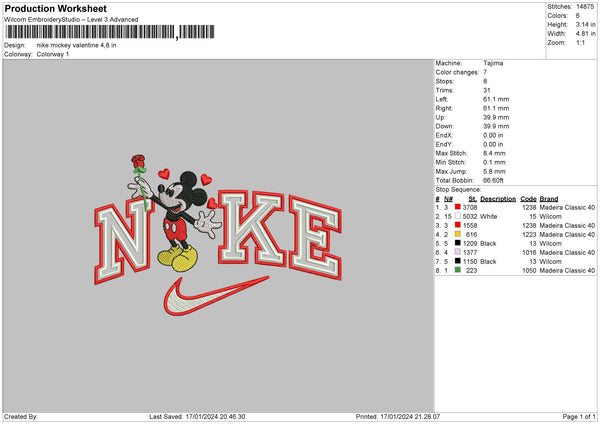Click the EndX value 0.00 in

(x=493, y=135)
